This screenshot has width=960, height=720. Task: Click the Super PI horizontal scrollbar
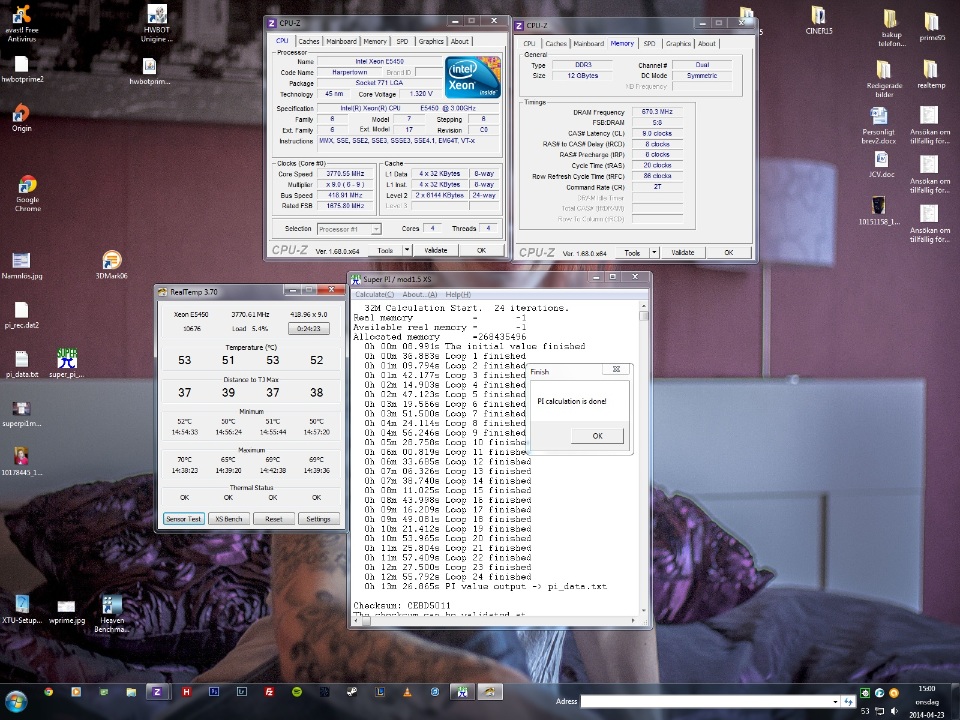(x=495, y=621)
